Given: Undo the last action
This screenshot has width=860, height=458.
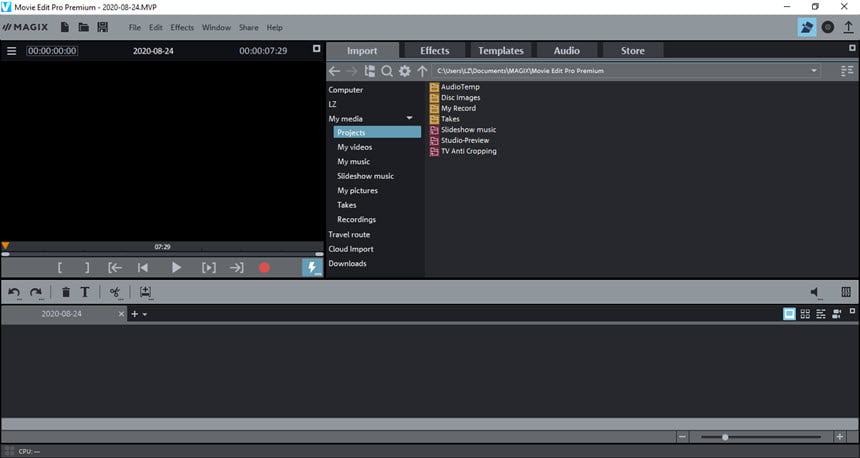Looking at the screenshot, I should [14, 292].
